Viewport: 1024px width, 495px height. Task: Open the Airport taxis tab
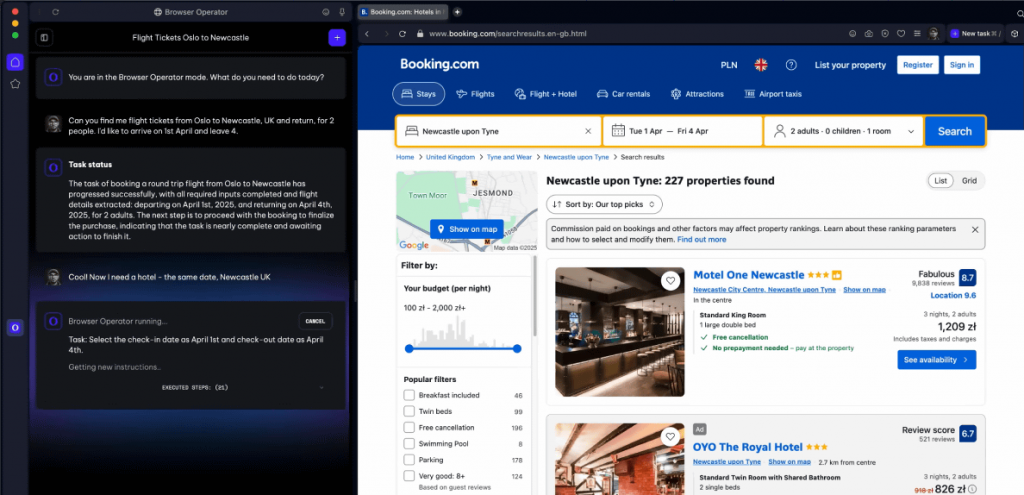click(x=773, y=94)
